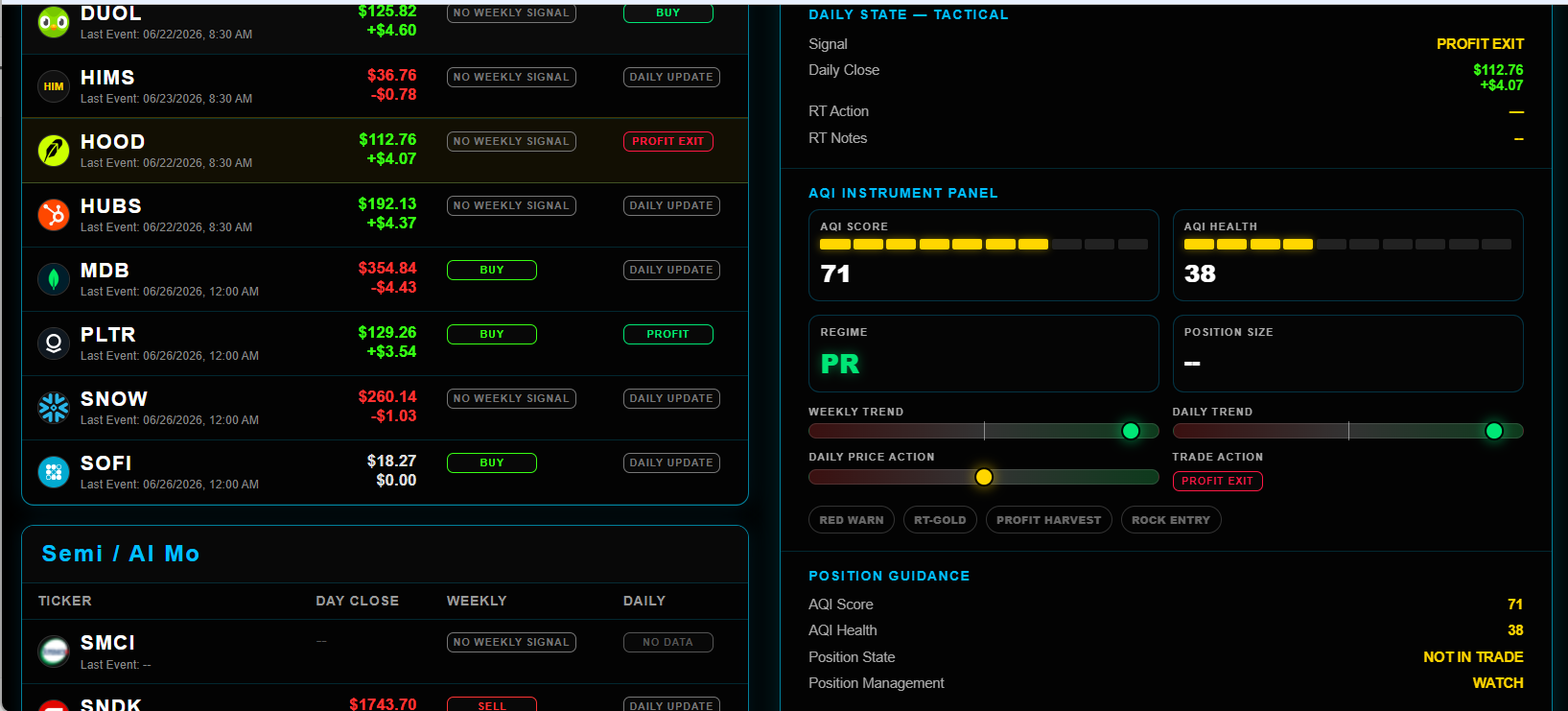Select the RT-Gold chip

940,520
